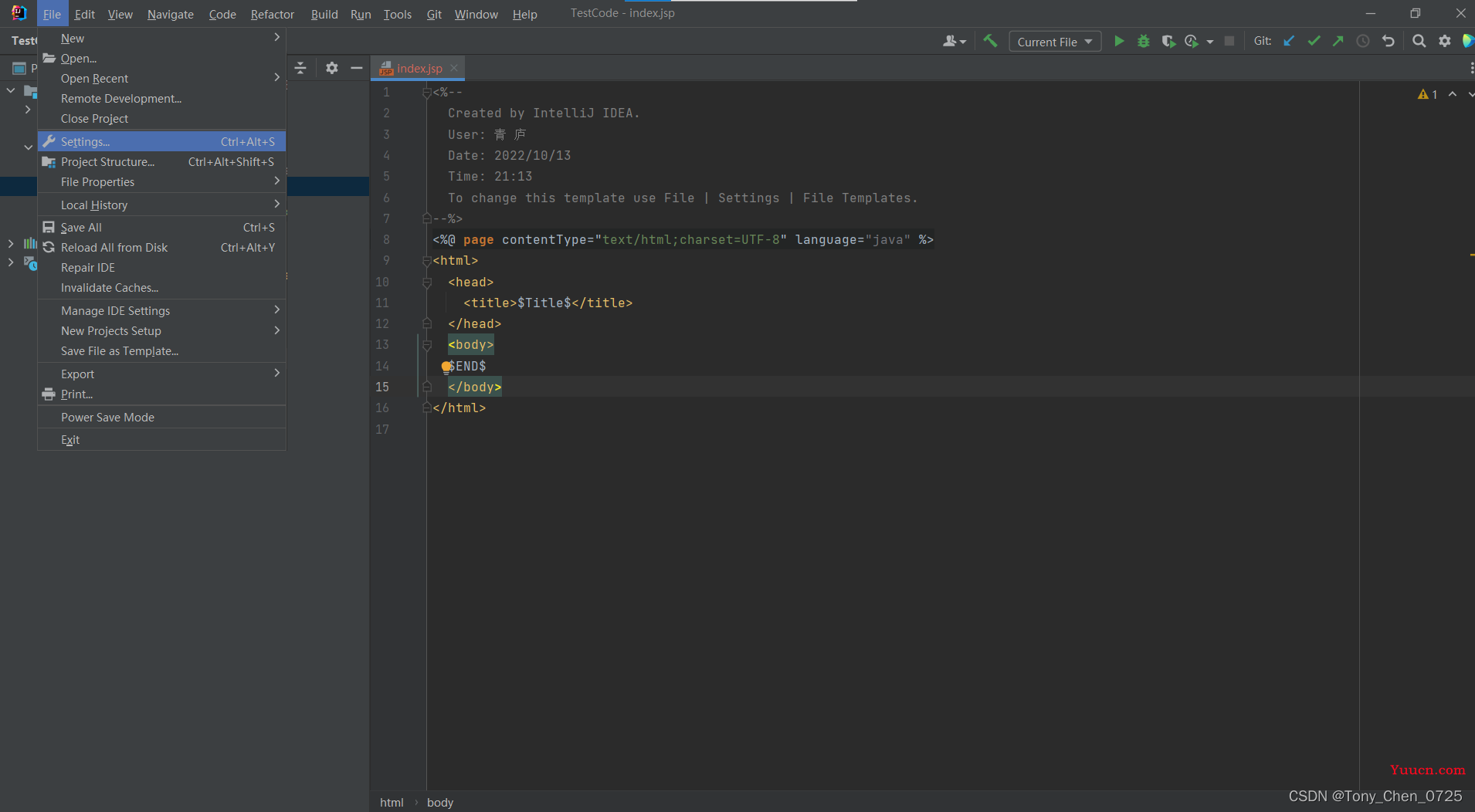Click Exit in the File menu
This screenshot has width=1475, height=812.
click(162, 439)
